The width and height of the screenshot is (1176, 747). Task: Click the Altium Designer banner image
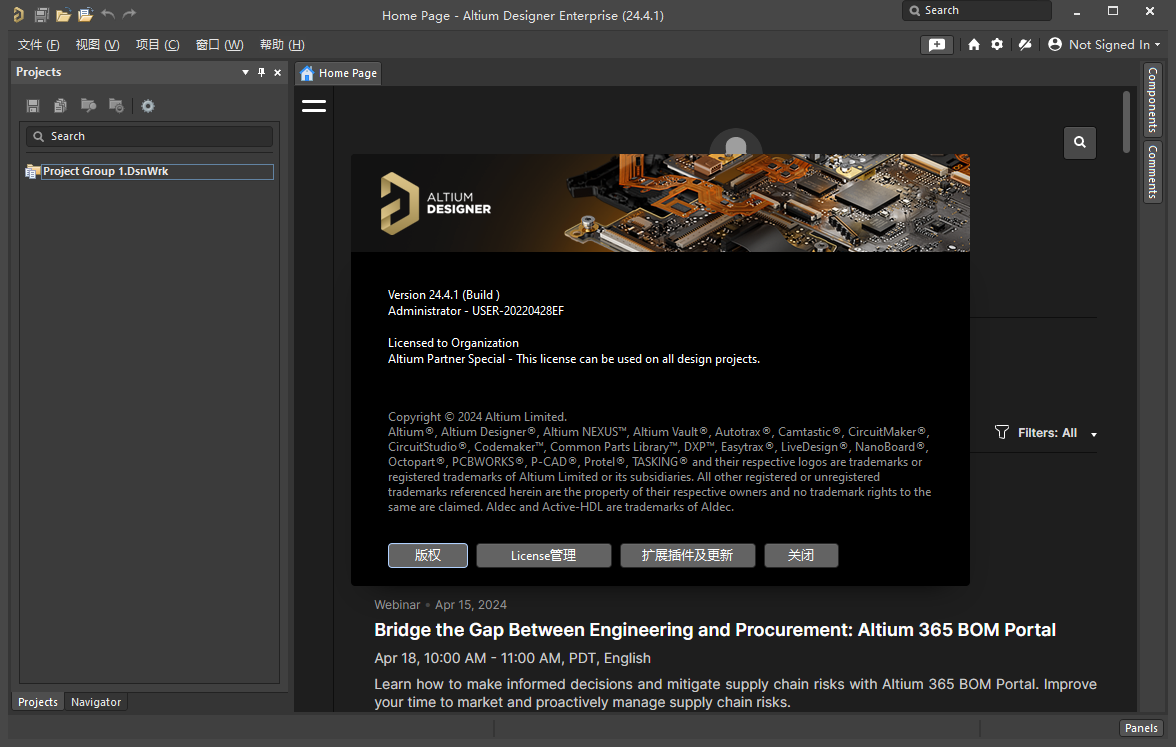pos(660,202)
